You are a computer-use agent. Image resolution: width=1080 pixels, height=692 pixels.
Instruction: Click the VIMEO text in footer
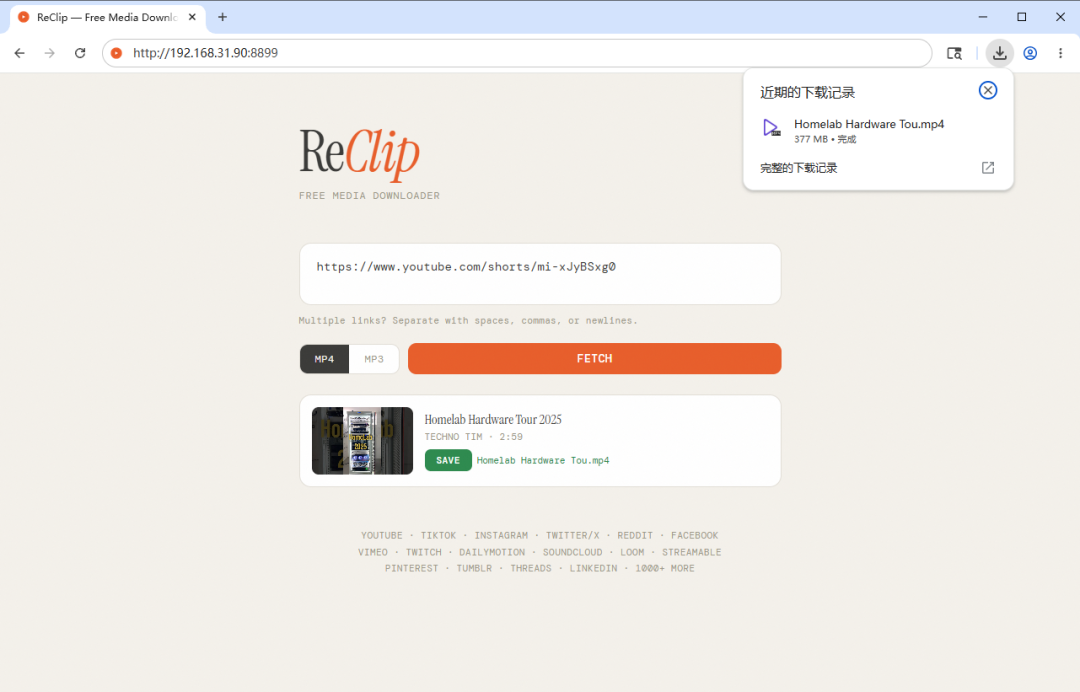click(373, 552)
